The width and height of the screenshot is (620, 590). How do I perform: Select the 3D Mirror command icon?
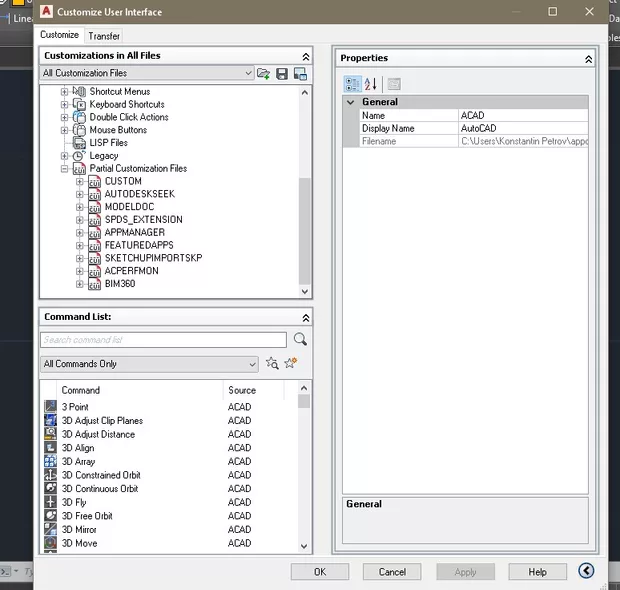pos(51,530)
